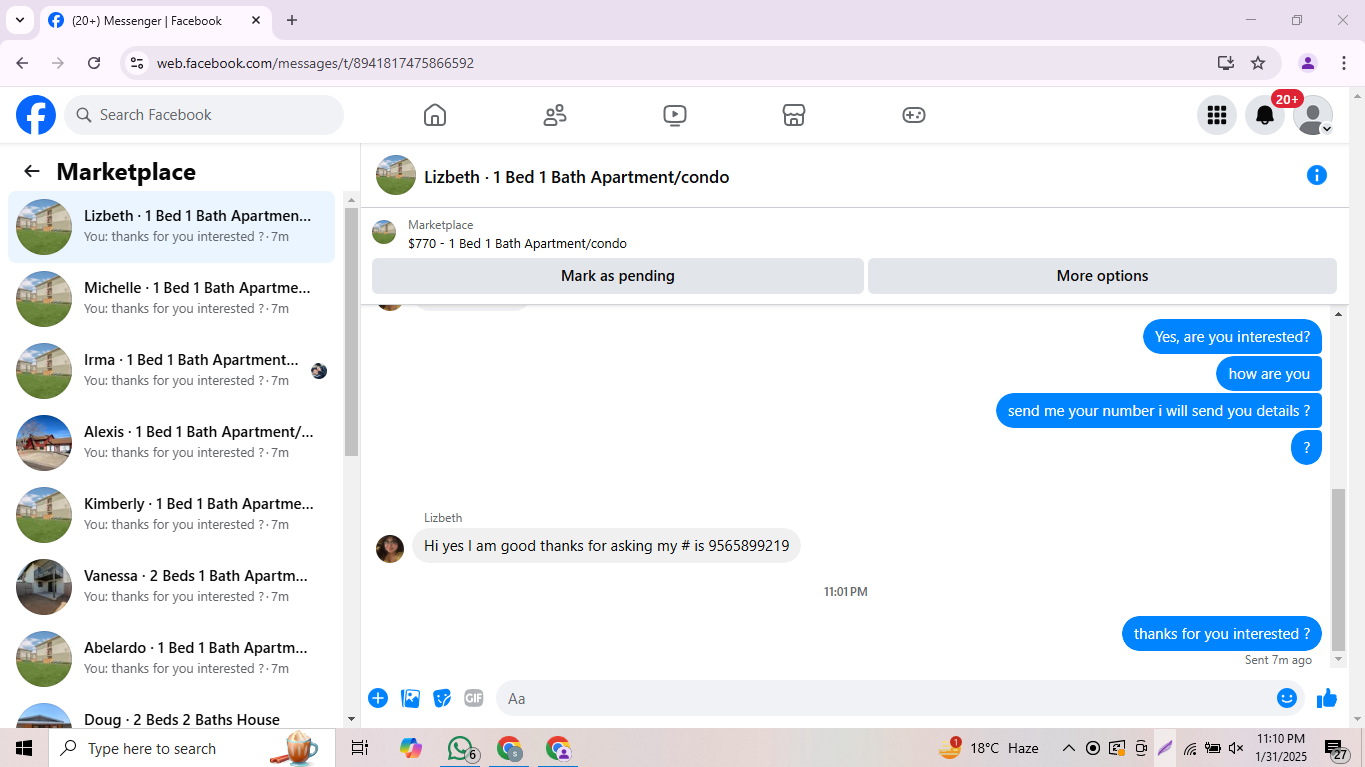Open More options for the listing

coord(1102,276)
